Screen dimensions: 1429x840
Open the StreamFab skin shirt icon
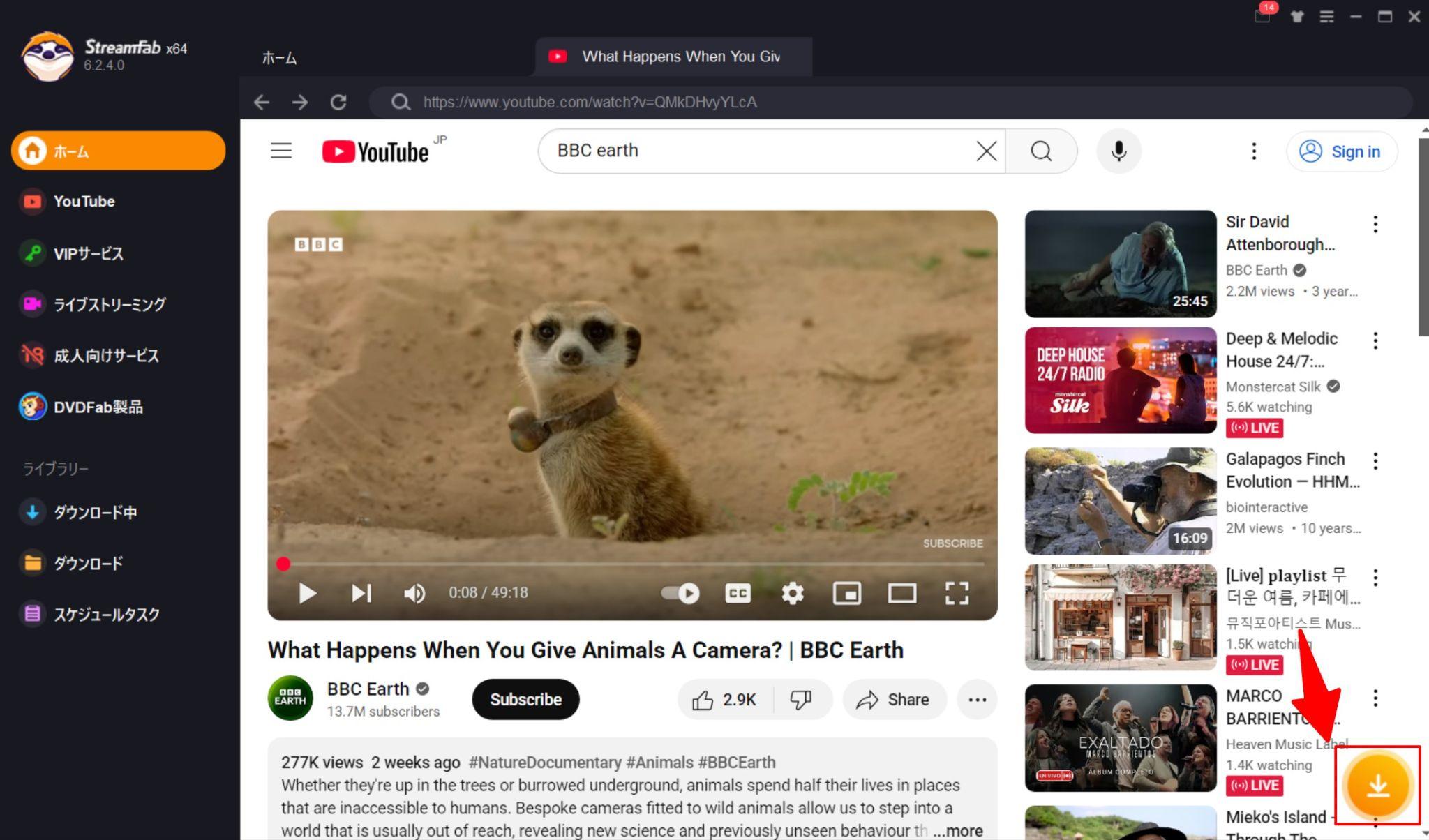(1297, 16)
